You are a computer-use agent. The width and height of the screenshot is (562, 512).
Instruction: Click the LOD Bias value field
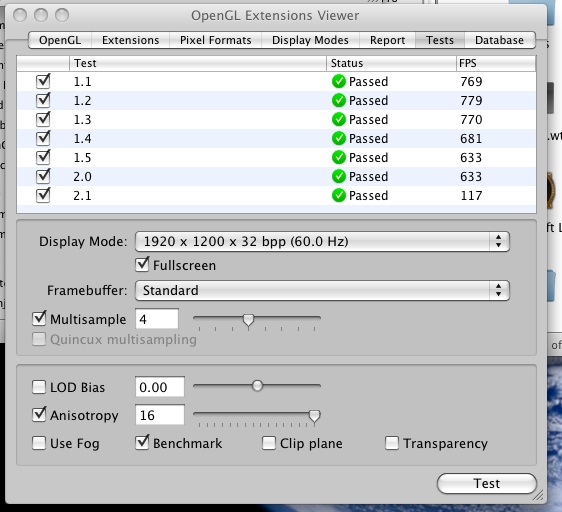[x=160, y=387]
